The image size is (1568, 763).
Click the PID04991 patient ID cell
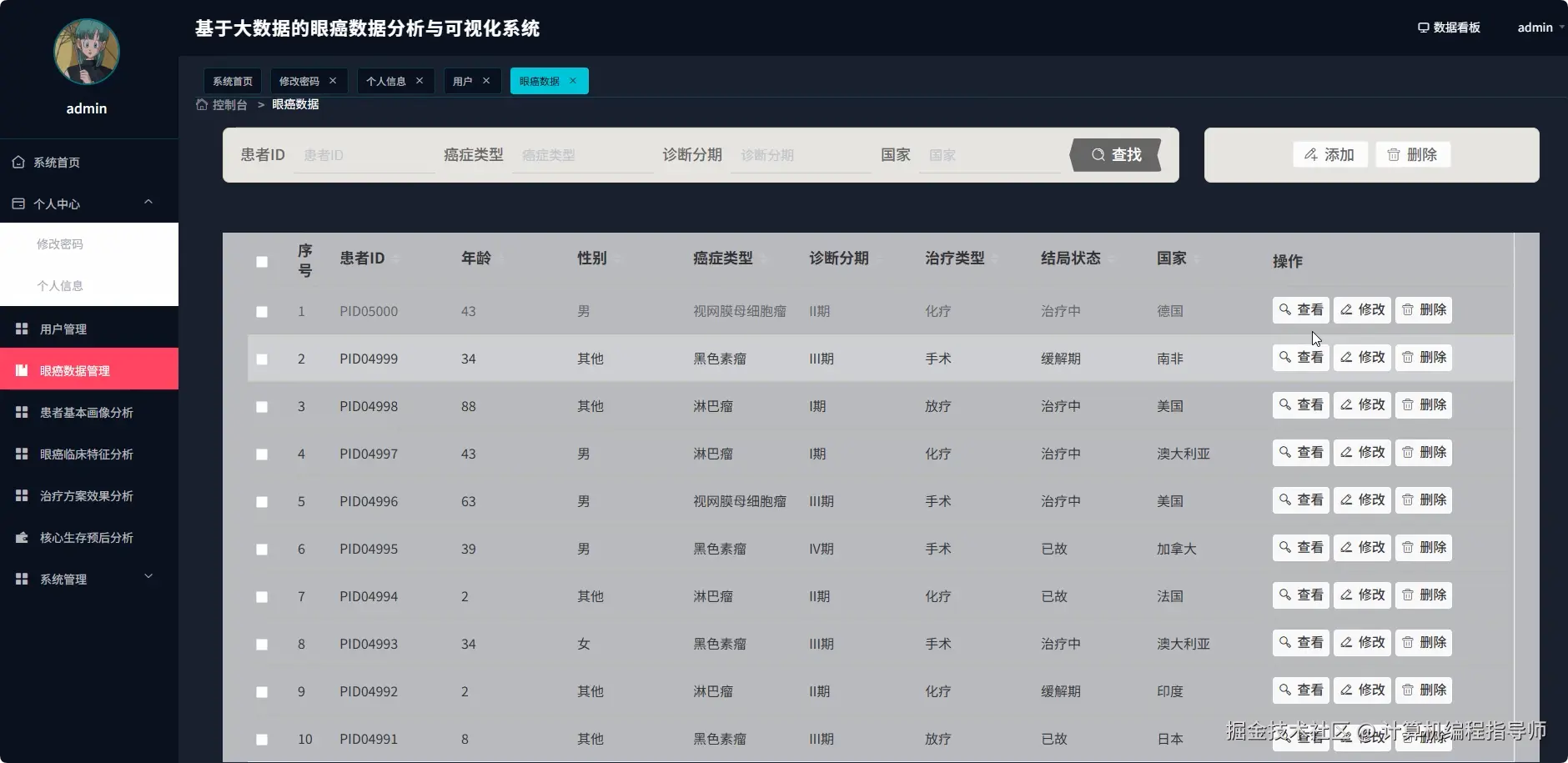369,739
